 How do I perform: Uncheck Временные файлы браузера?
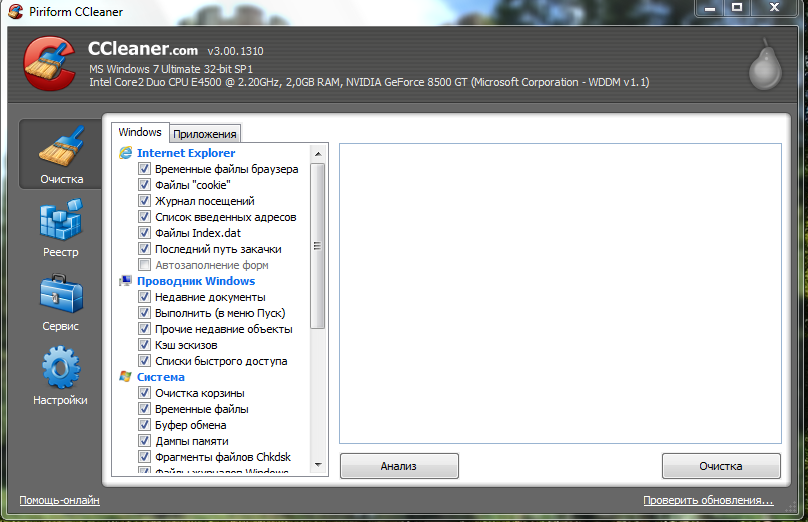tap(145, 169)
